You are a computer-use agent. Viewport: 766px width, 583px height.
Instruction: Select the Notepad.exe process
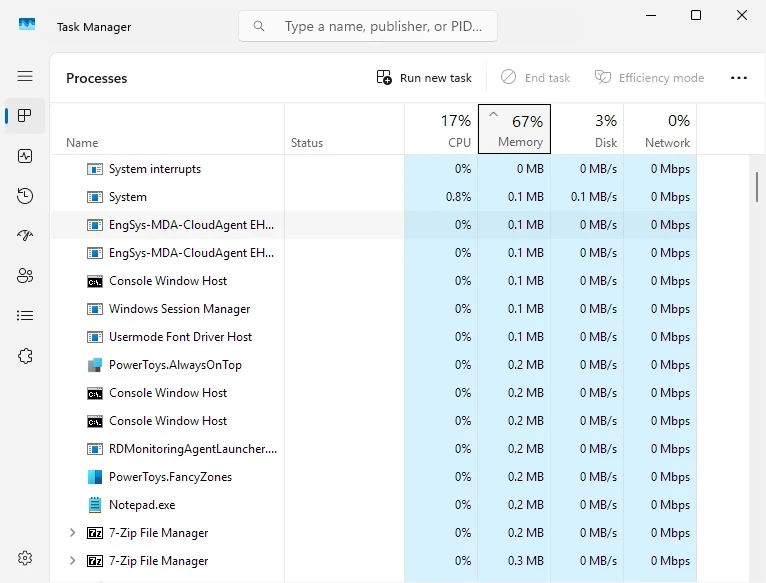374,505
